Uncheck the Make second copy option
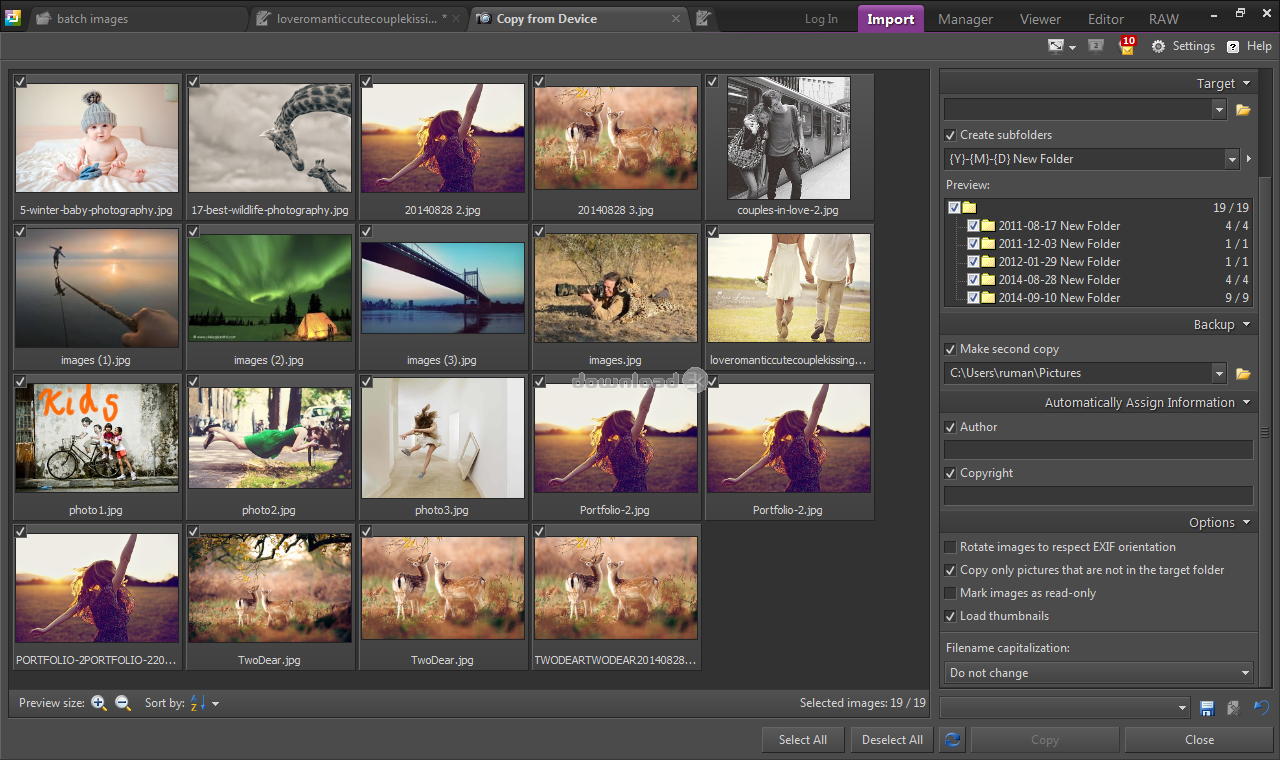Screen dimensions: 1280x760 pos(951,349)
